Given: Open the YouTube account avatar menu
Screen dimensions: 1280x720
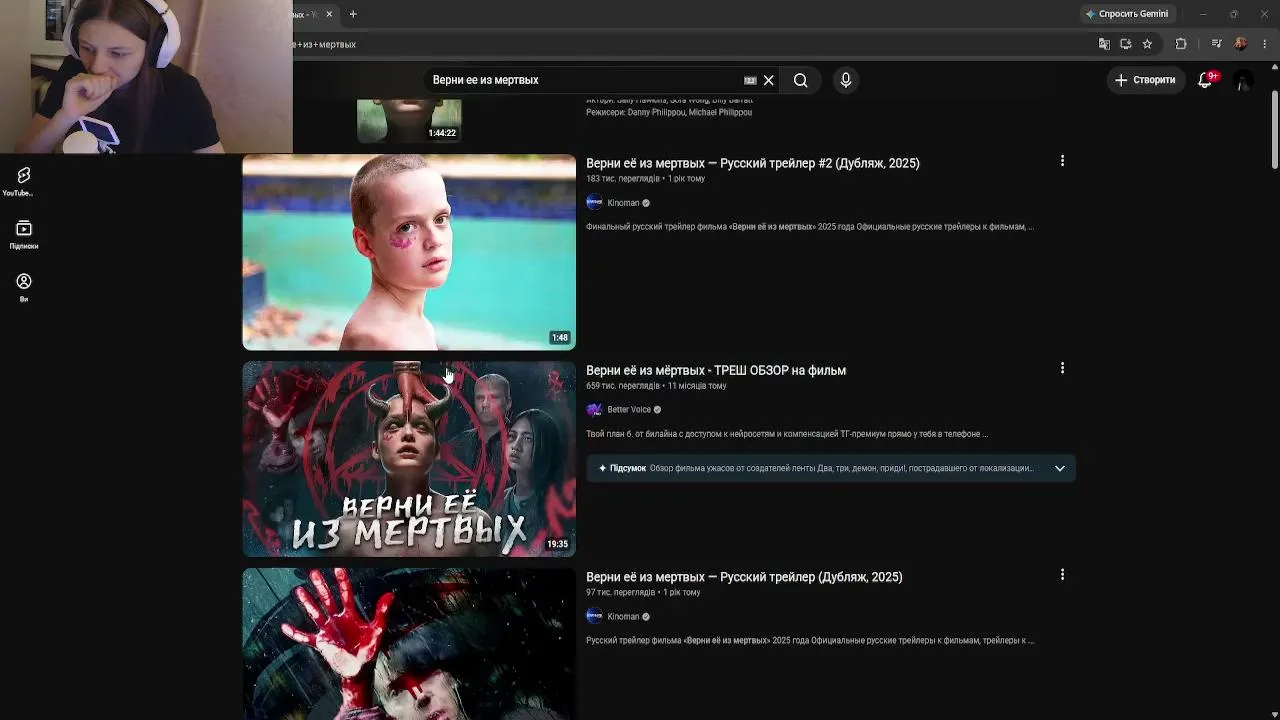Looking at the screenshot, I should tap(1242, 80).
